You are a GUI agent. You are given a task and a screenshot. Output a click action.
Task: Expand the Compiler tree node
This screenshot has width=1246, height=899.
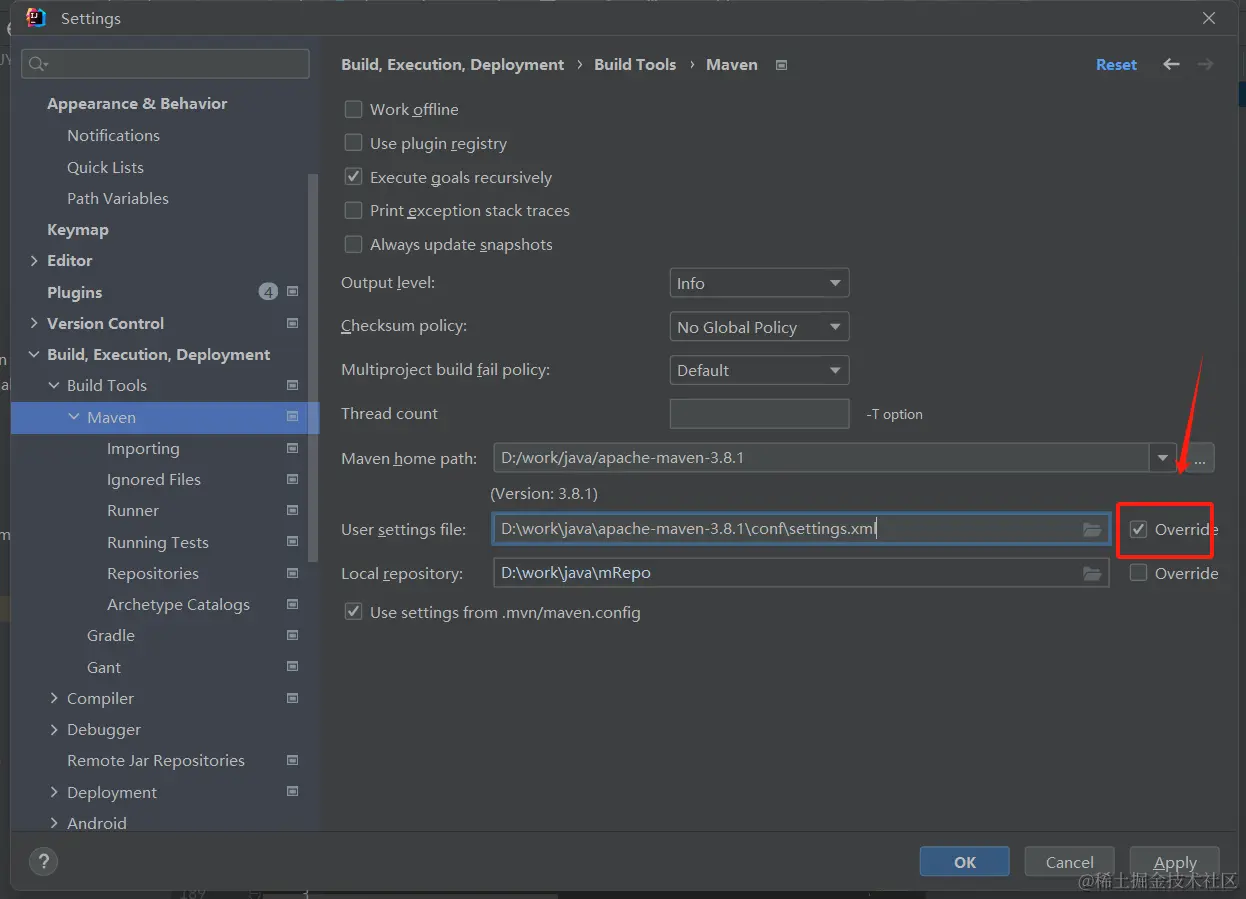point(54,698)
